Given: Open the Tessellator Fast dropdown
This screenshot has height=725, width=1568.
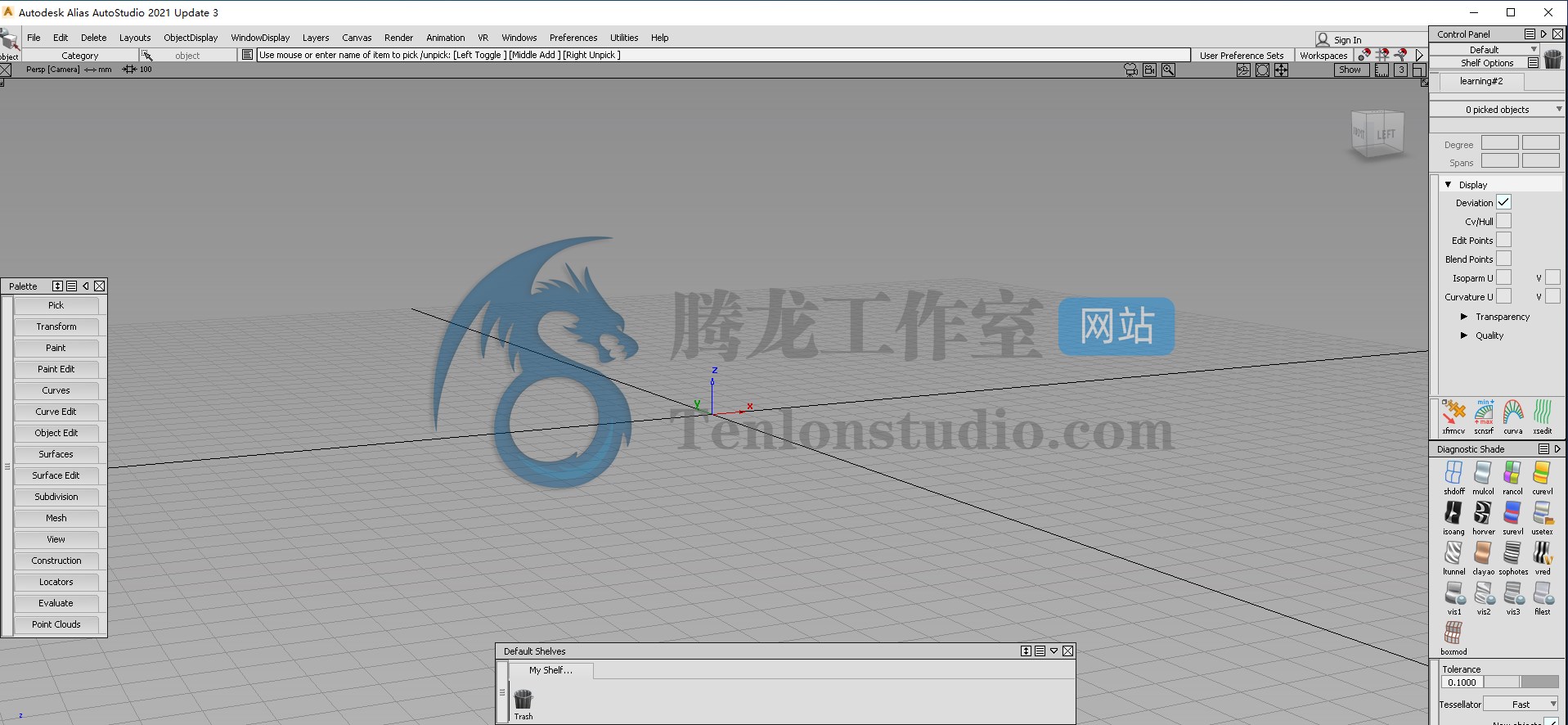Looking at the screenshot, I should click(1521, 704).
